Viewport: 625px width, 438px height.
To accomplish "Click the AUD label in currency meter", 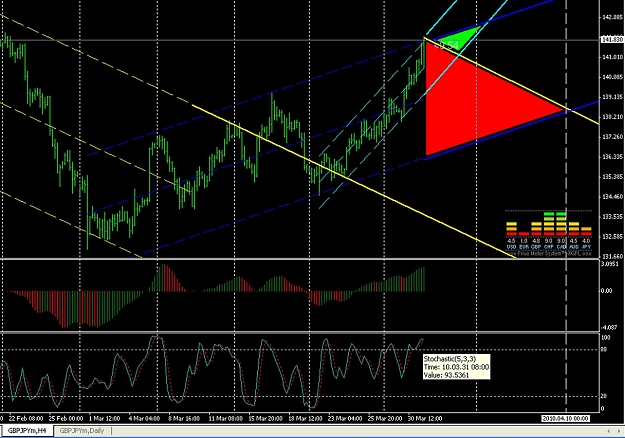I will click(x=574, y=247).
